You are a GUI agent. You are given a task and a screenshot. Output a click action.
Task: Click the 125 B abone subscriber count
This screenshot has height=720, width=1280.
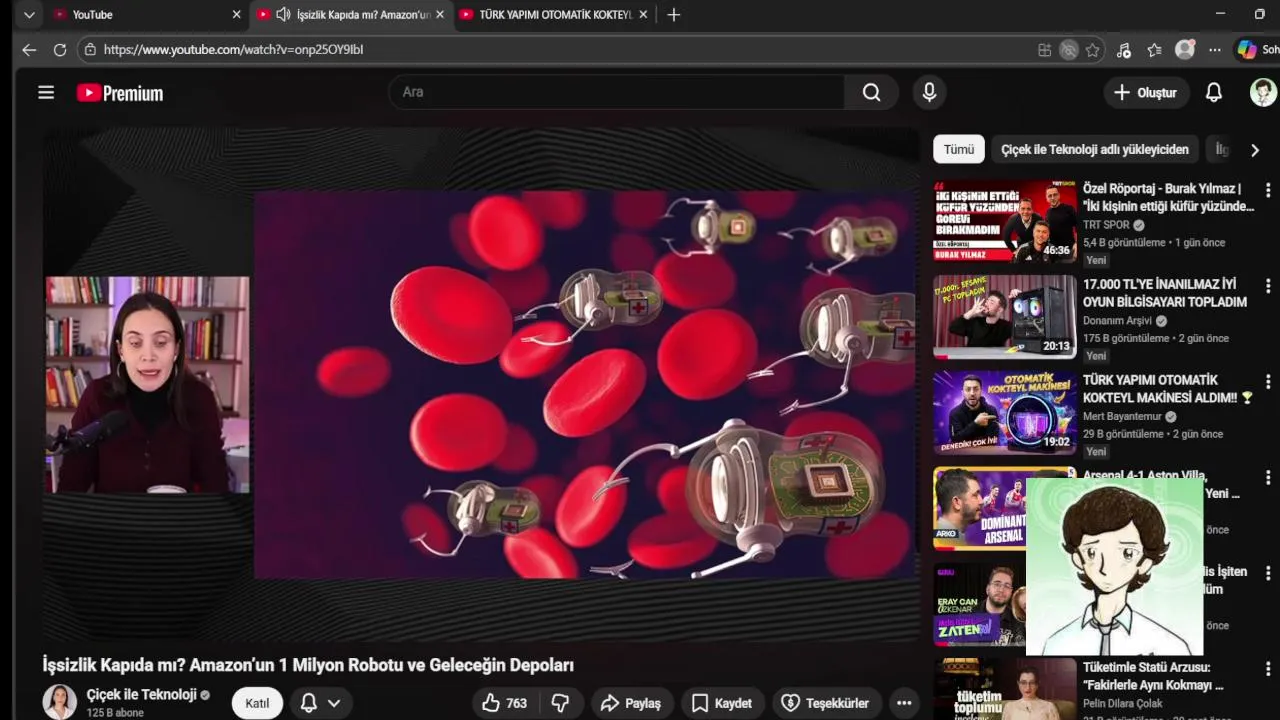click(x=115, y=713)
